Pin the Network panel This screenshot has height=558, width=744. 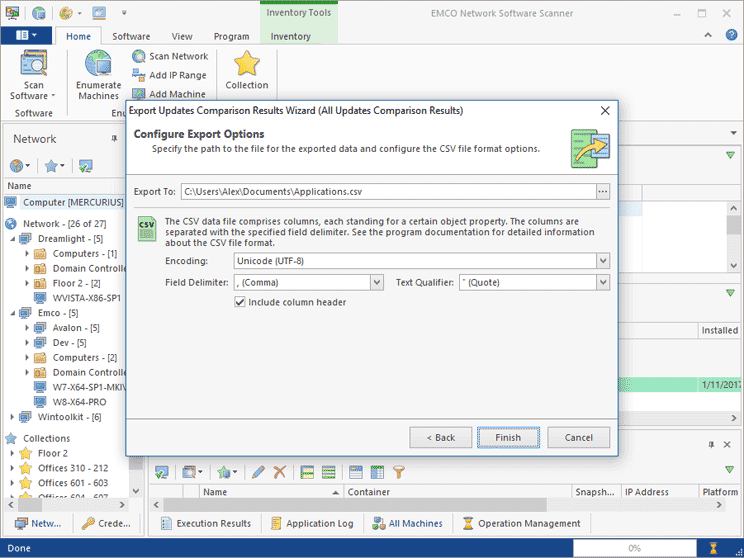coord(114,139)
